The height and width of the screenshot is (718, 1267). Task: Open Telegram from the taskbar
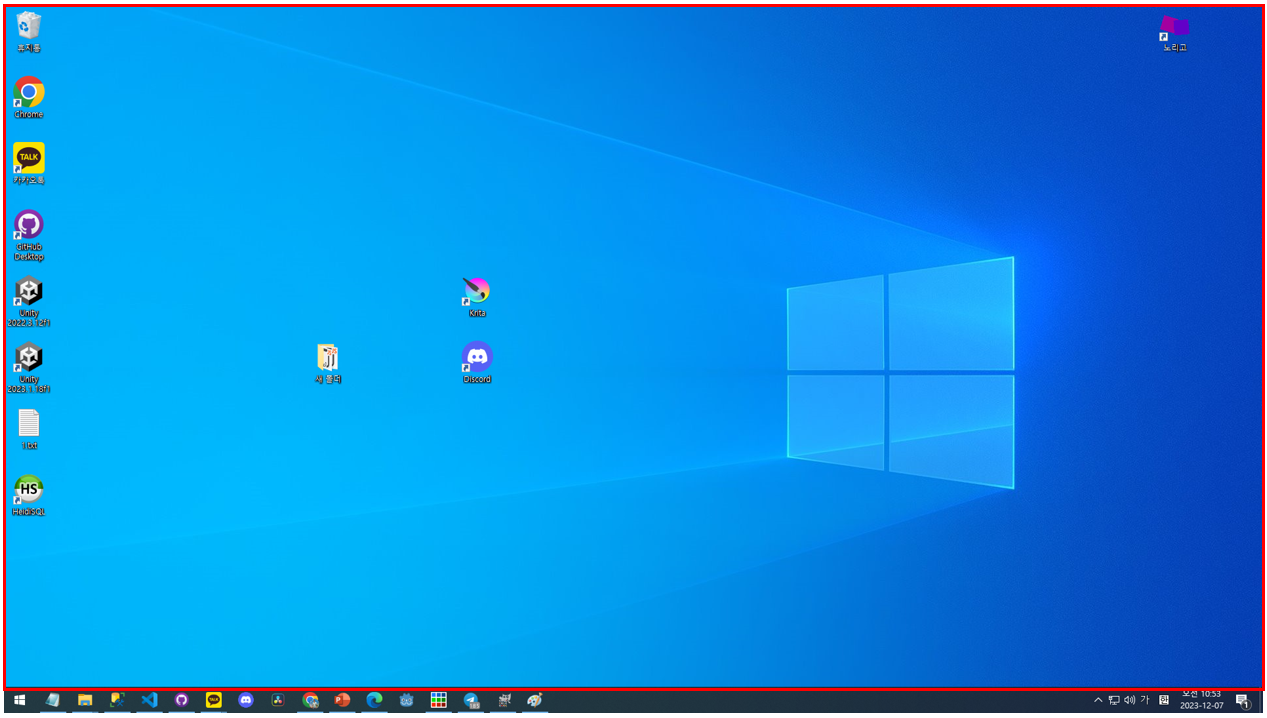click(471, 700)
